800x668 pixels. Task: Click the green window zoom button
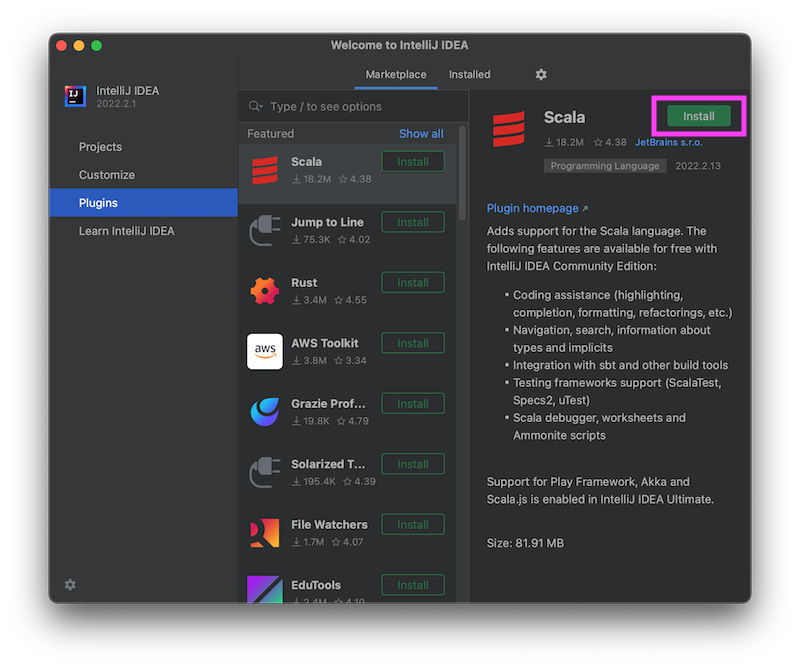coord(96,46)
